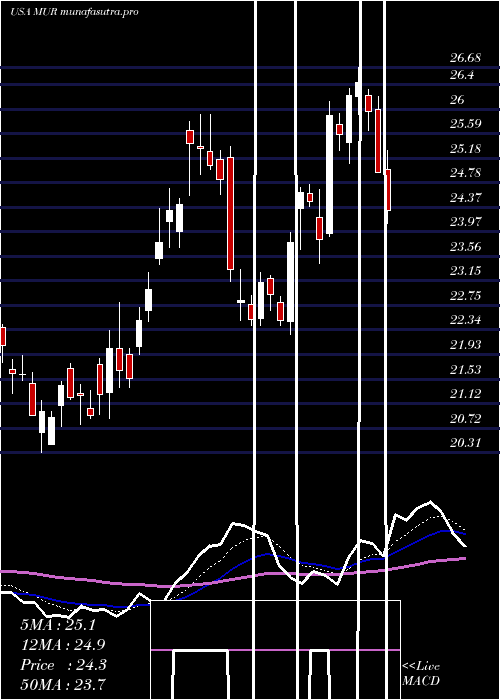Click the 23.97 price axis label
This screenshot has height=700, width=500.
[x=466, y=221]
